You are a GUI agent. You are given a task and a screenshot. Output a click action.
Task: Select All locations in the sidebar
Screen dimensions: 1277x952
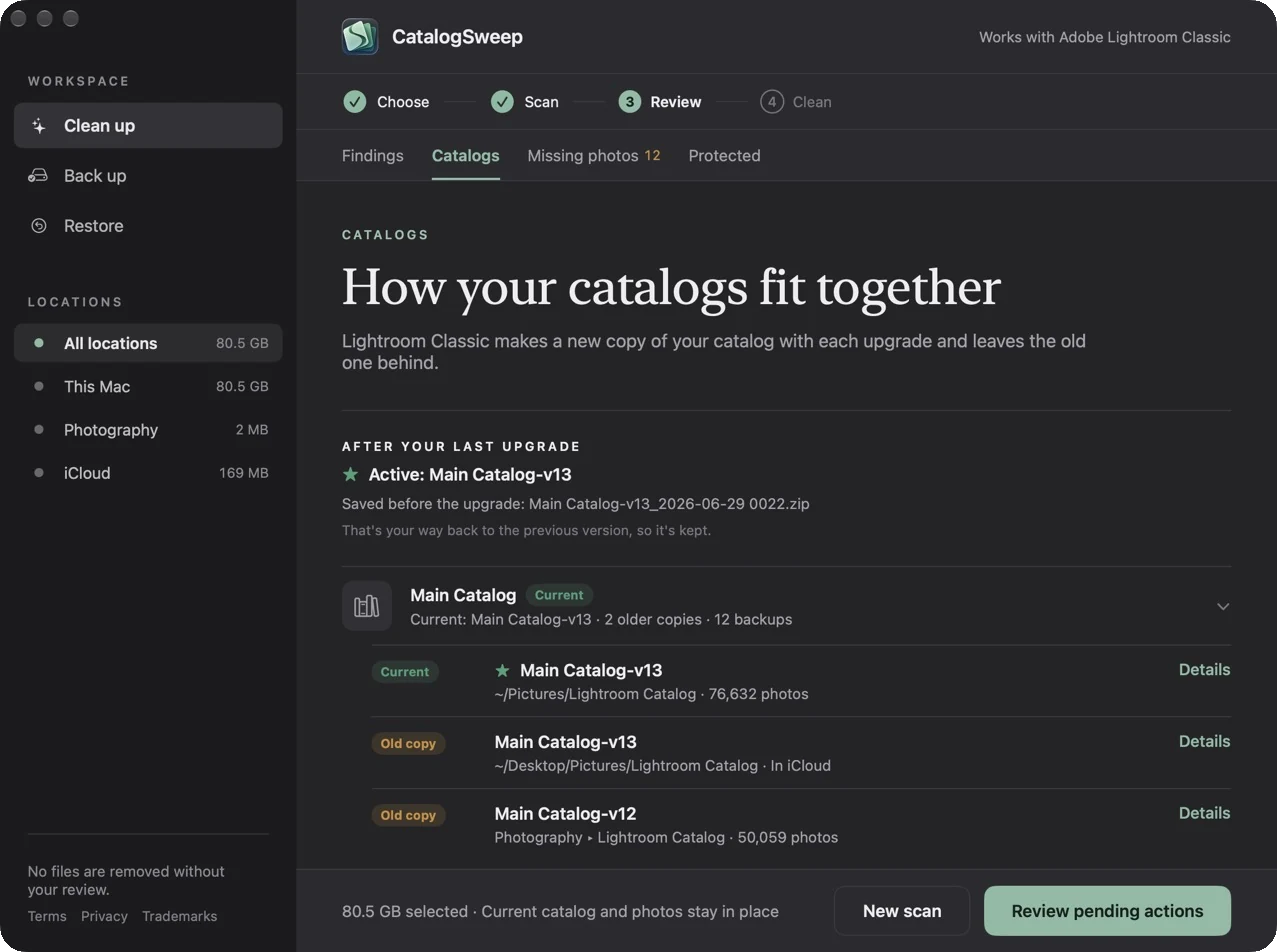(x=148, y=343)
